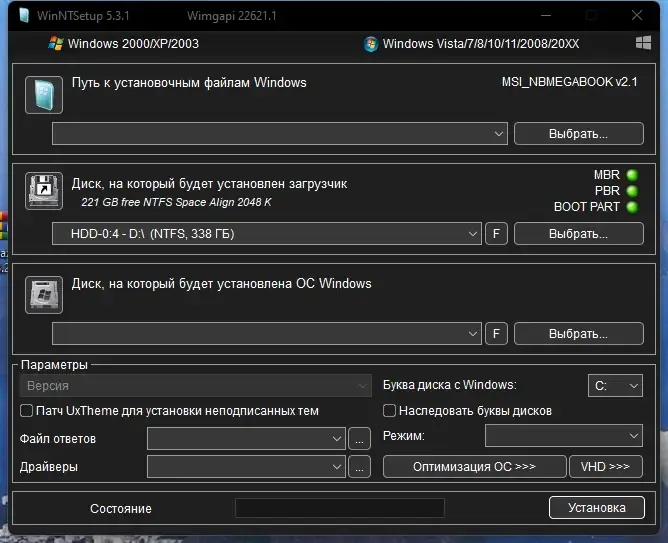
Task: Open the Windows installation files path dropdown
Action: pos(280,134)
